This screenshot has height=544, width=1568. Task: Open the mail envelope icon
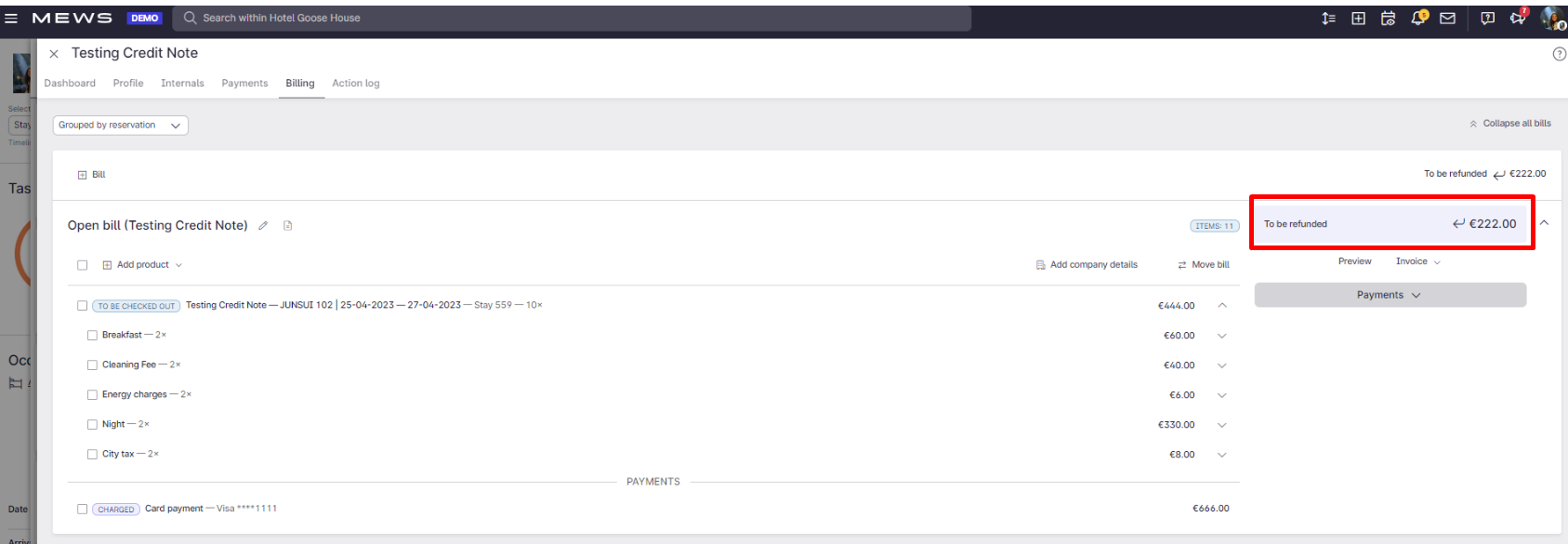coord(1447,18)
